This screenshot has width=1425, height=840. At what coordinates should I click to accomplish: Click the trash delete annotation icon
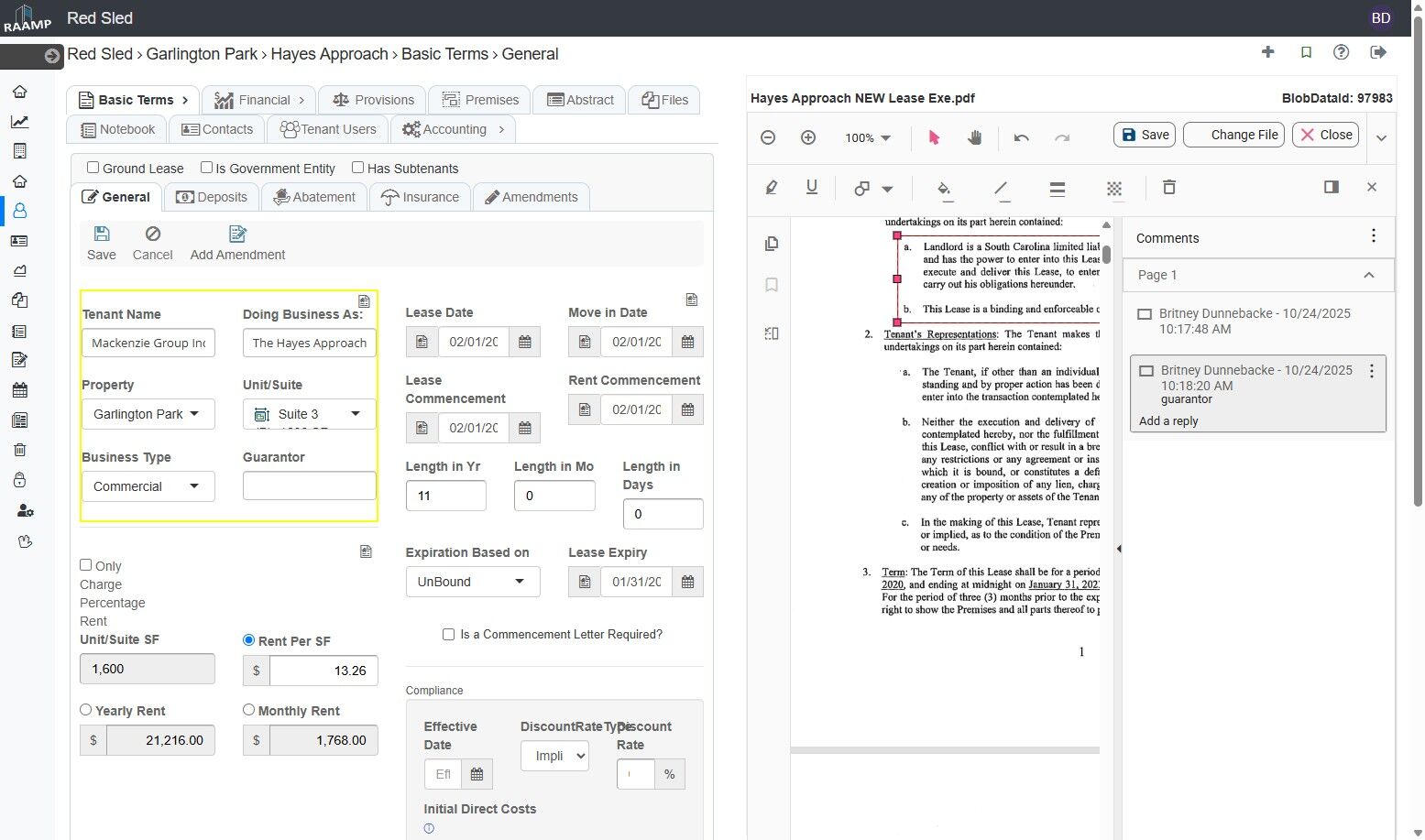point(1168,188)
